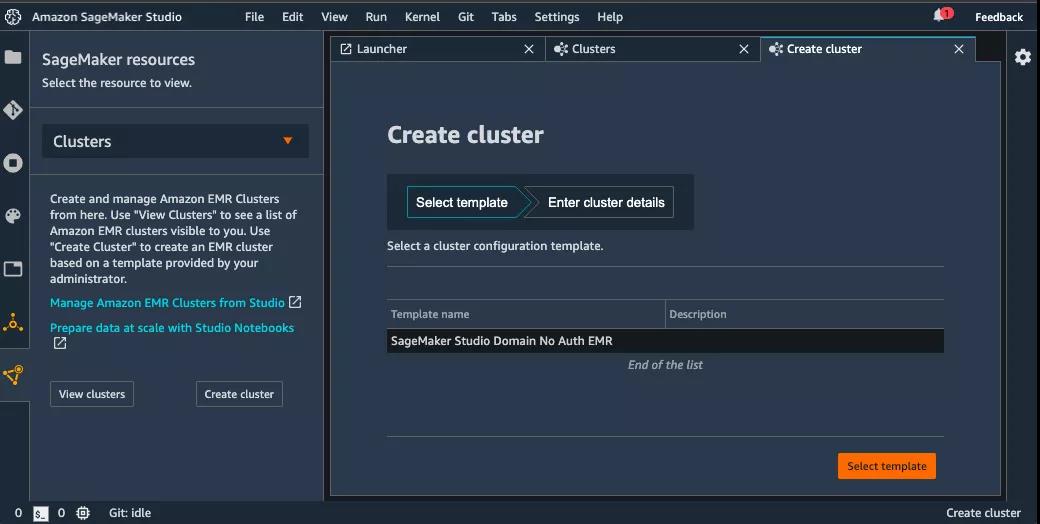Close the Clusters tab
Image resolution: width=1040 pixels, height=524 pixels.
click(x=744, y=49)
